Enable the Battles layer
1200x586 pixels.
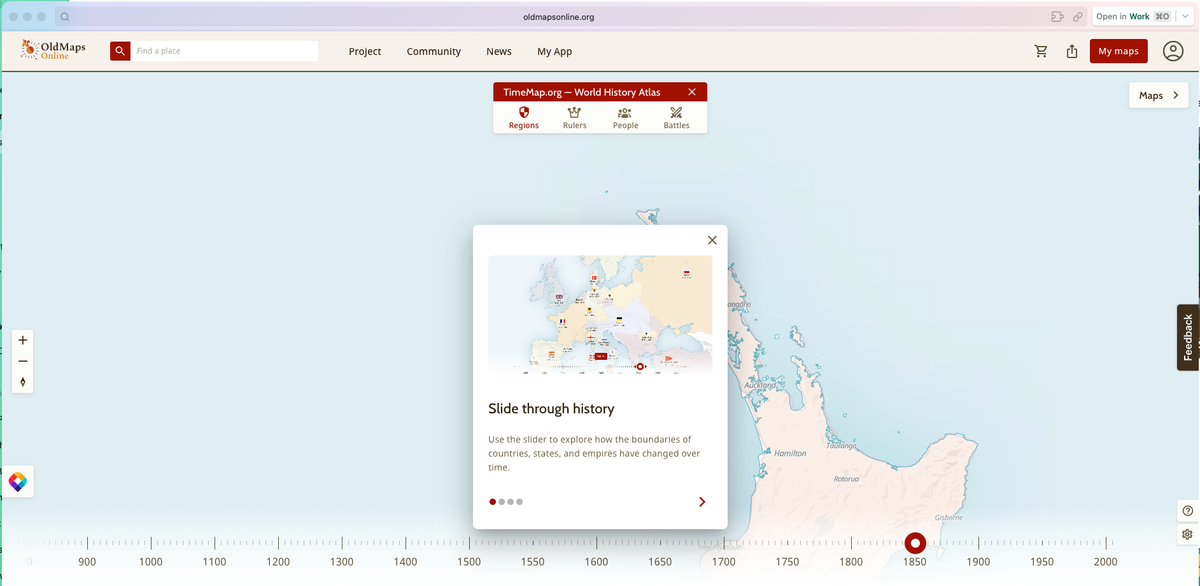676,118
